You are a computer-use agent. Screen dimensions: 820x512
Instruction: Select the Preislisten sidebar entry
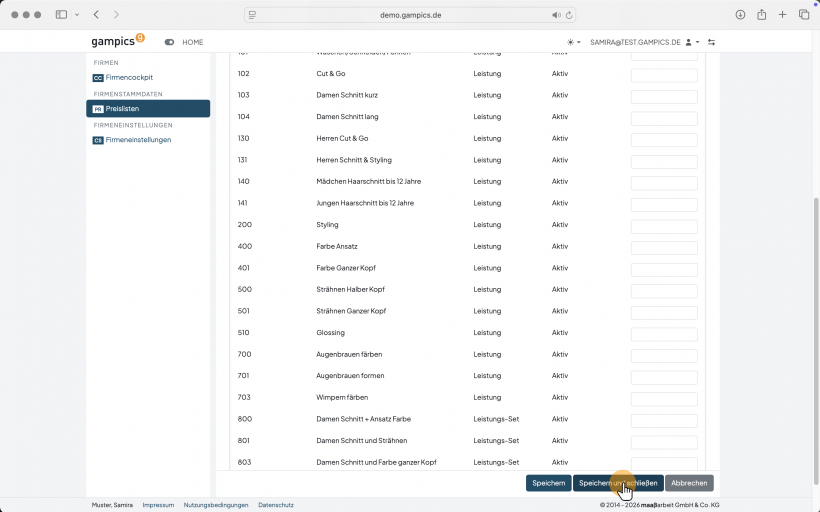tap(148, 109)
